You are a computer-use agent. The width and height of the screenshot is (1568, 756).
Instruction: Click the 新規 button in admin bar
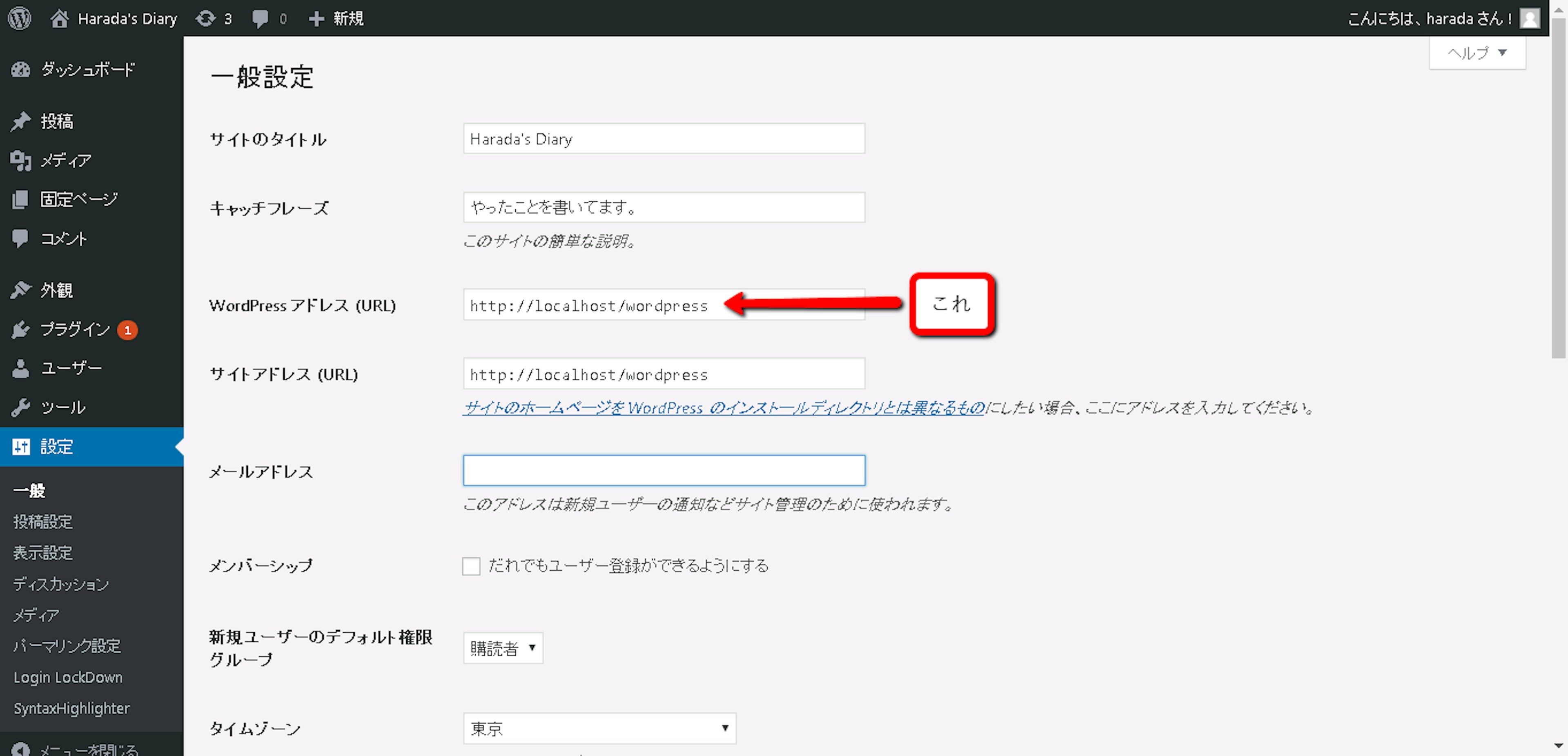336,18
